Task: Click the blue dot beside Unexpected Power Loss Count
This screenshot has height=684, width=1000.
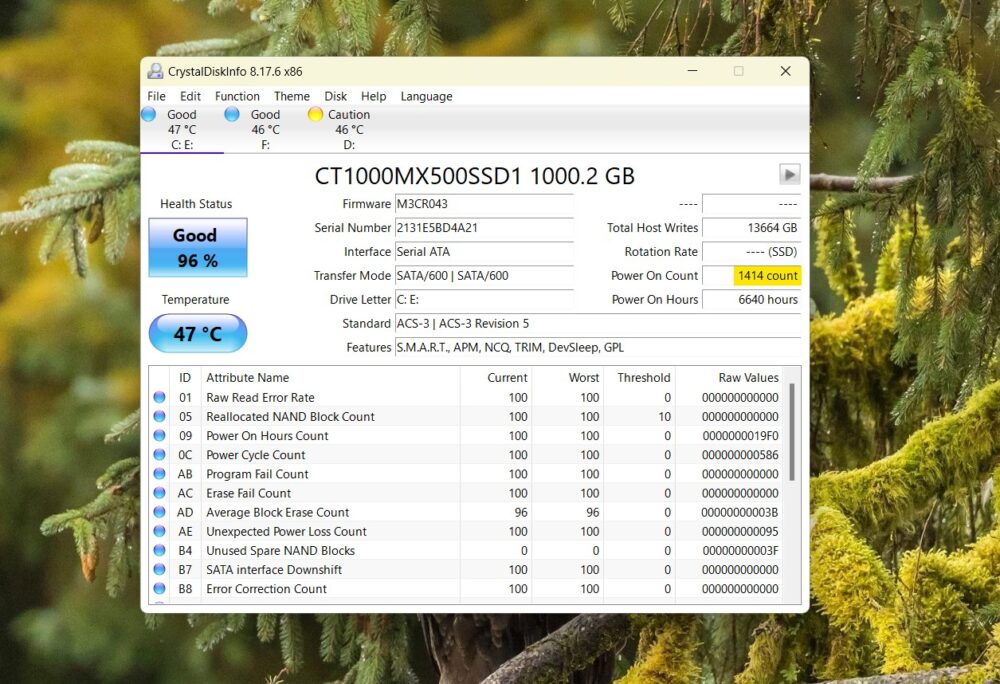Action: tap(160, 531)
